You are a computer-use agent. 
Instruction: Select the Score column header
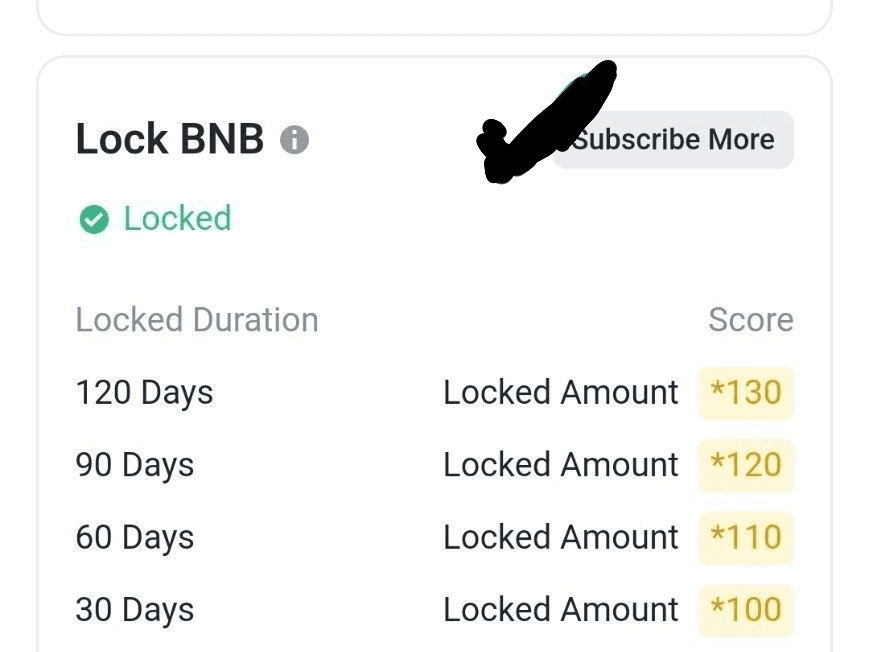(750, 320)
